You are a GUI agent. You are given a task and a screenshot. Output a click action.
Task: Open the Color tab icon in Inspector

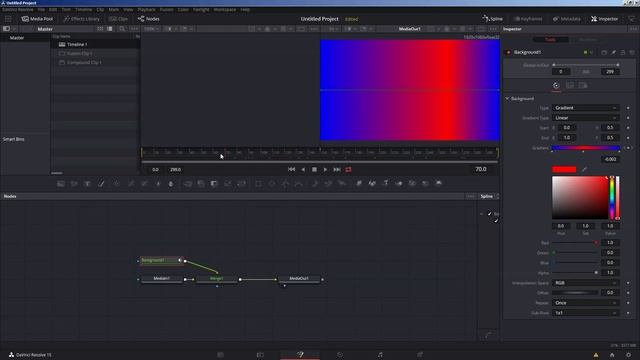[x=556, y=85]
